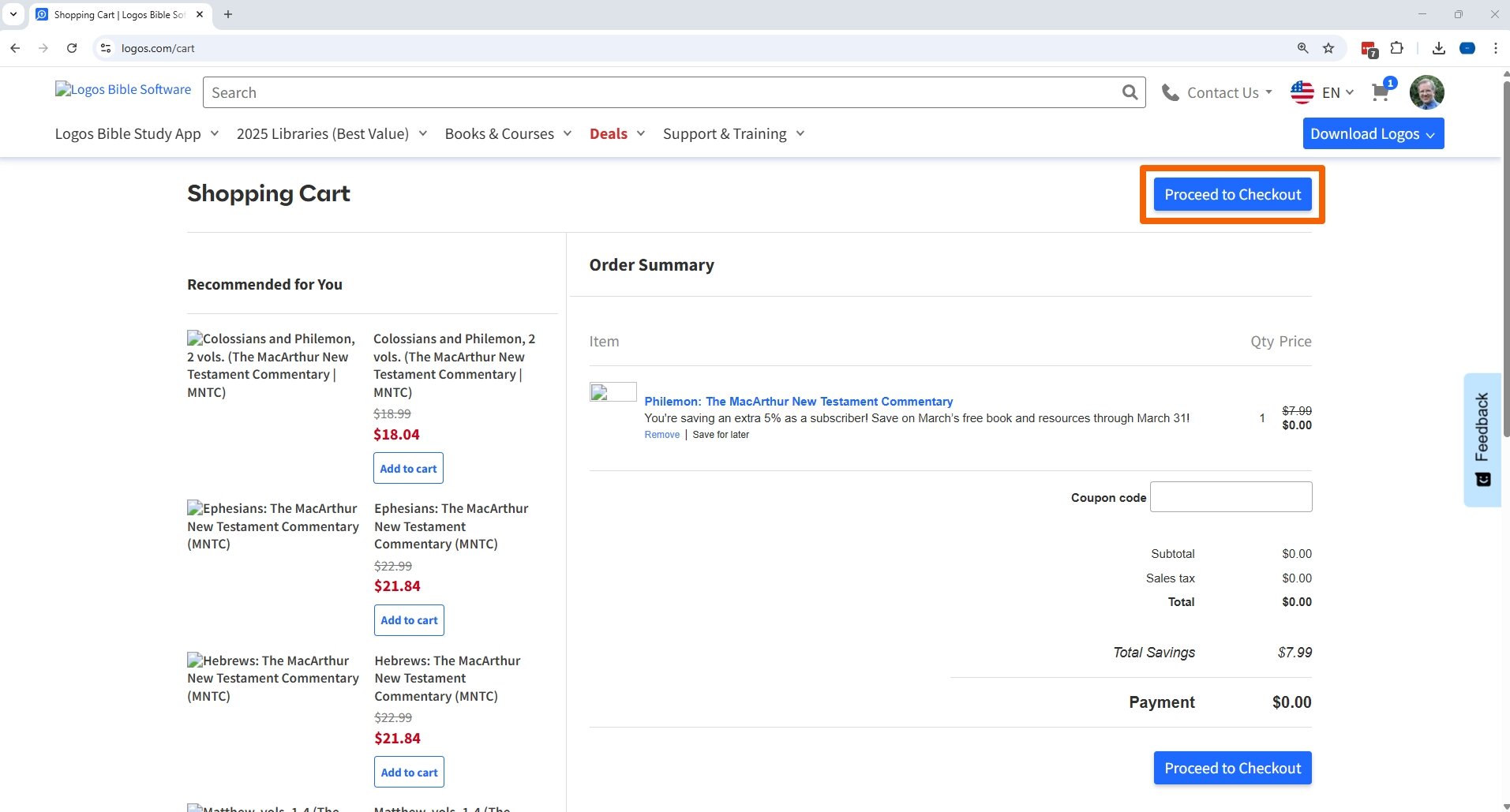Click in the site Search field
This screenshot has height=812, width=1510.
661,92
